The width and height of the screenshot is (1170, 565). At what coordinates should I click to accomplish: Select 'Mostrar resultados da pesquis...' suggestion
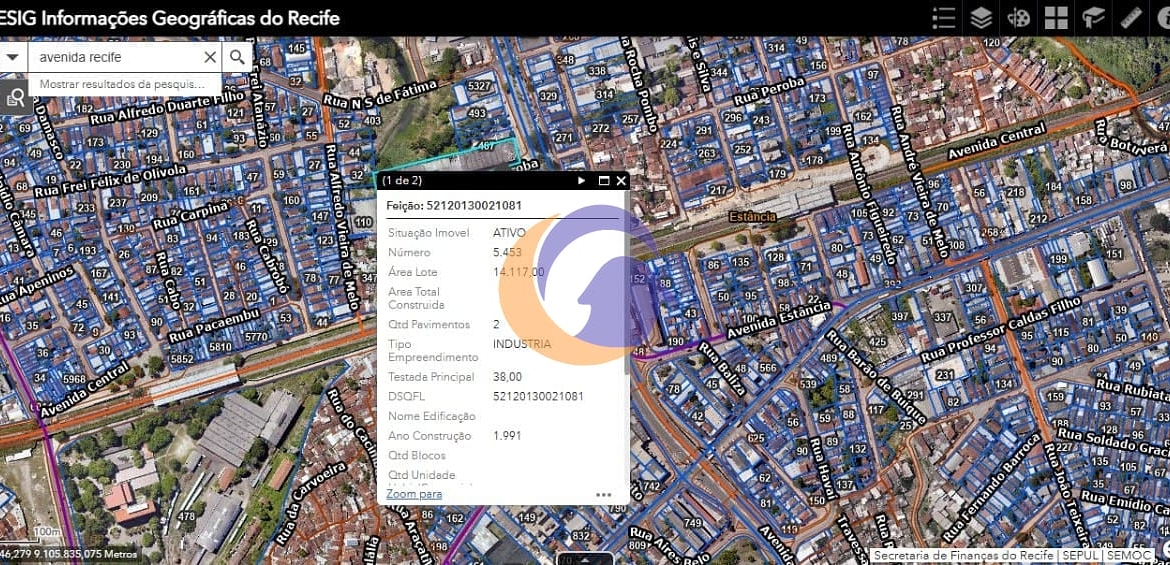point(122,85)
